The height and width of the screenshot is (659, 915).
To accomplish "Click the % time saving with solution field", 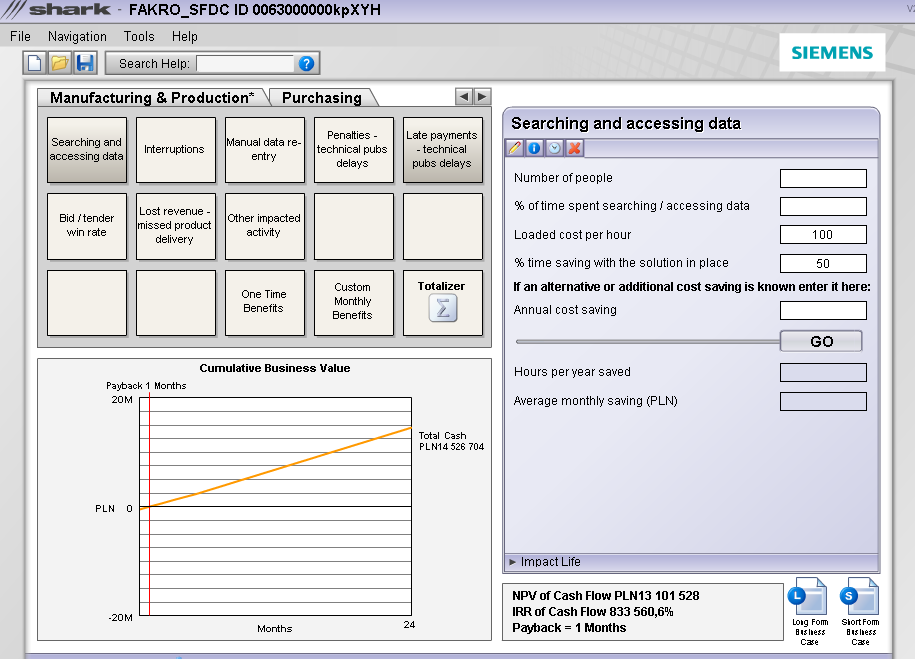I will [x=823, y=263].
